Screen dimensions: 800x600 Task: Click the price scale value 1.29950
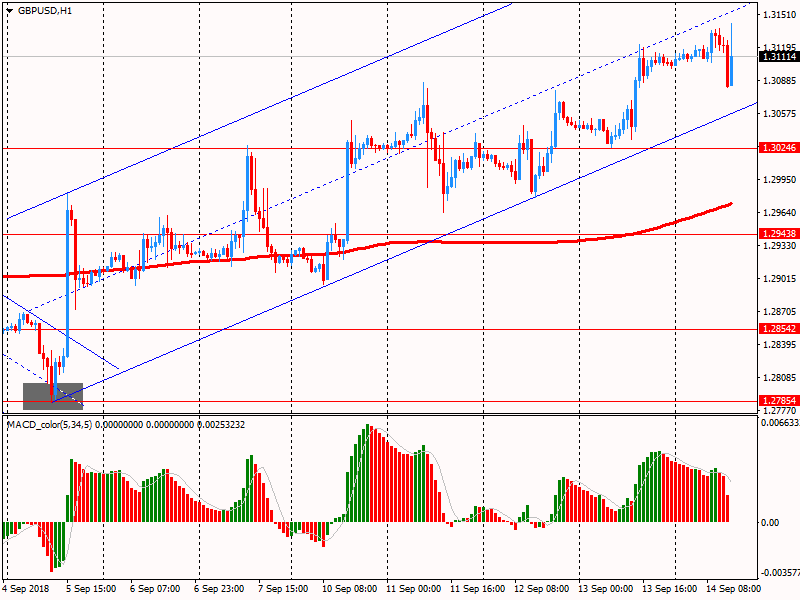(x=780, y=180)
